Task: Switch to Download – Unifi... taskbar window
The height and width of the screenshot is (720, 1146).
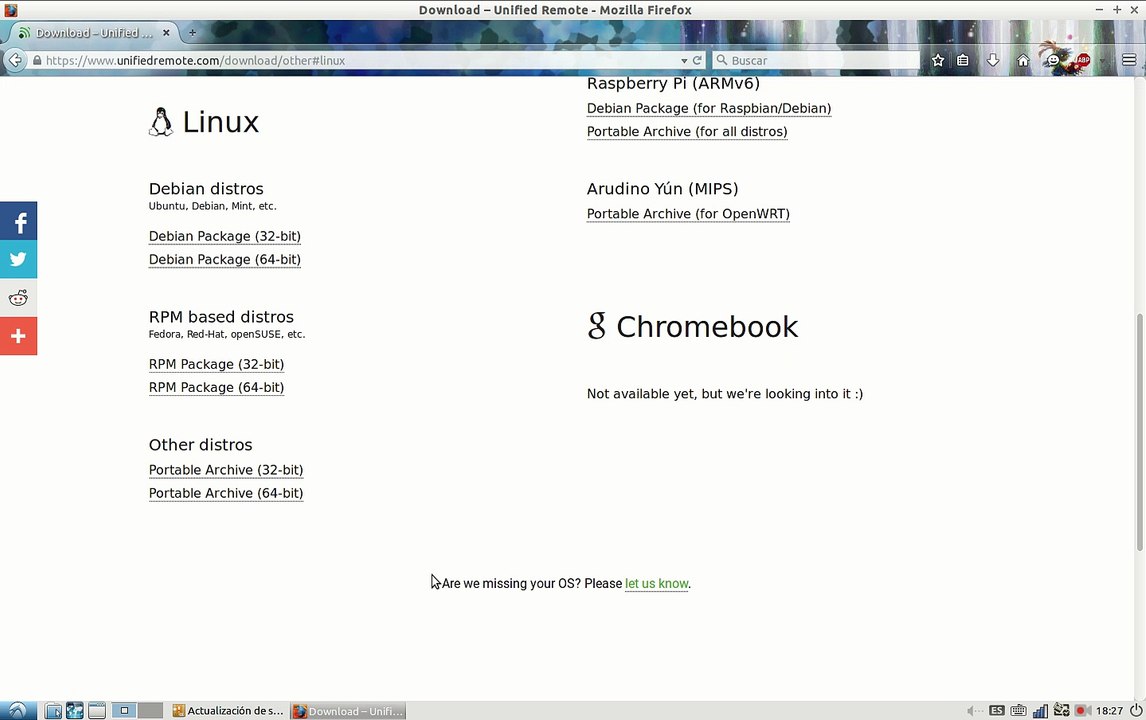Action: [348, 710]
